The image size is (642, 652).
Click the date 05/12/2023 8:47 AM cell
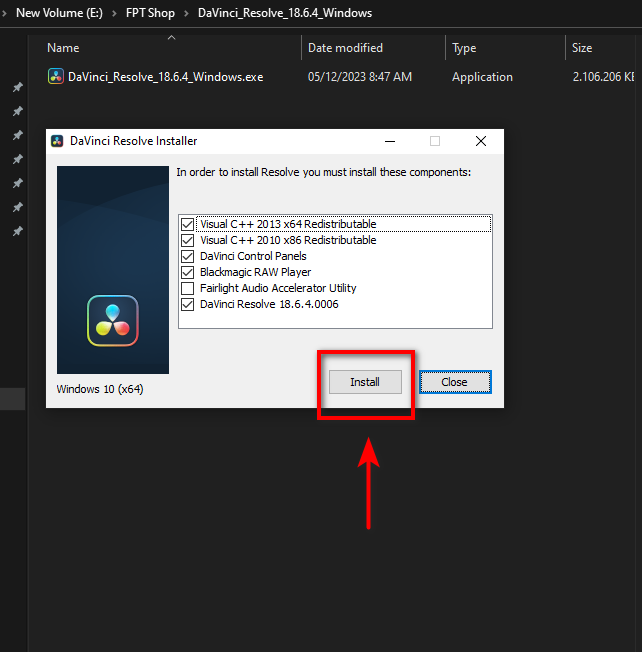coord(360,77)
